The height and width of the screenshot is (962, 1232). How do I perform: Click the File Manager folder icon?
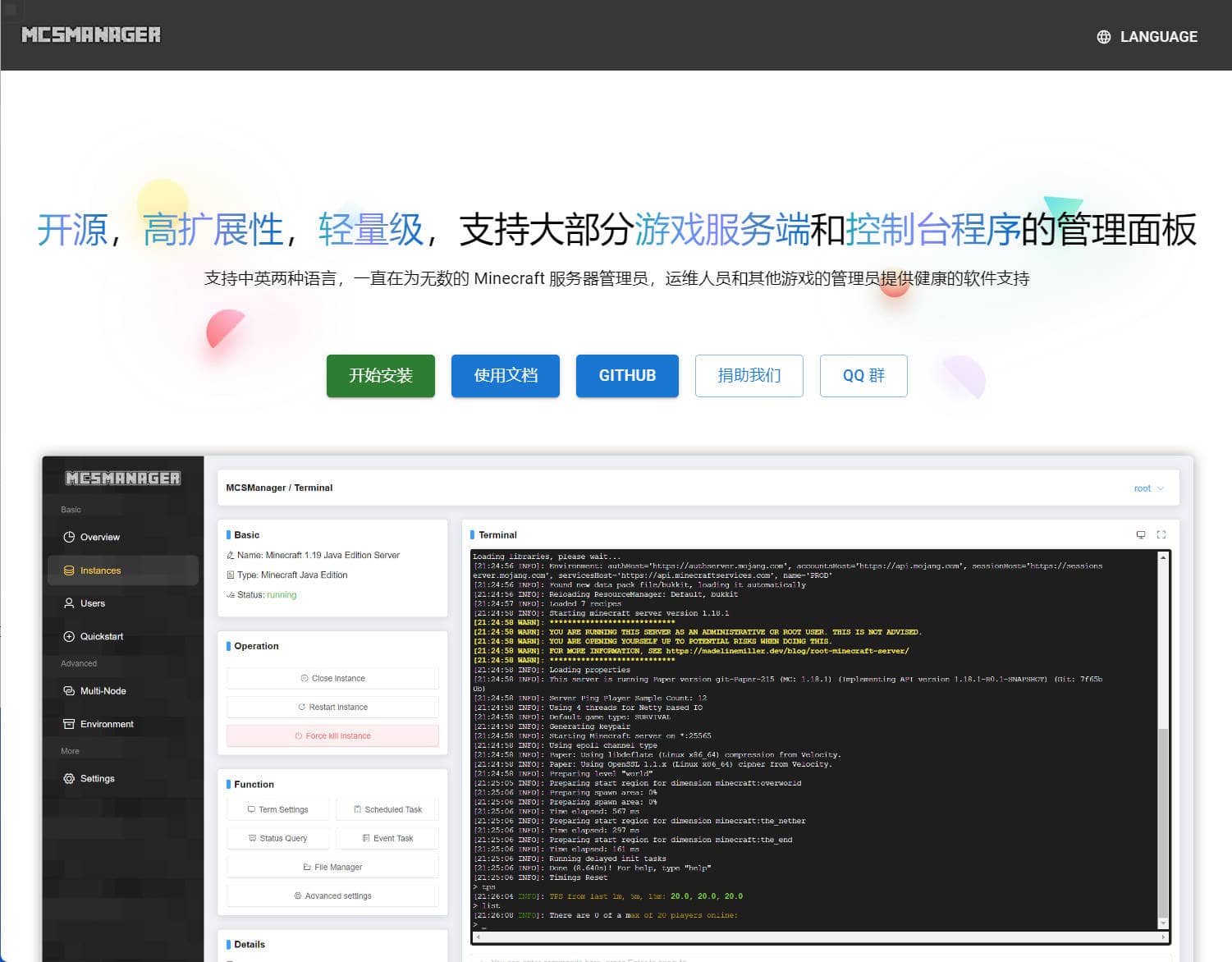pos(307,867)
